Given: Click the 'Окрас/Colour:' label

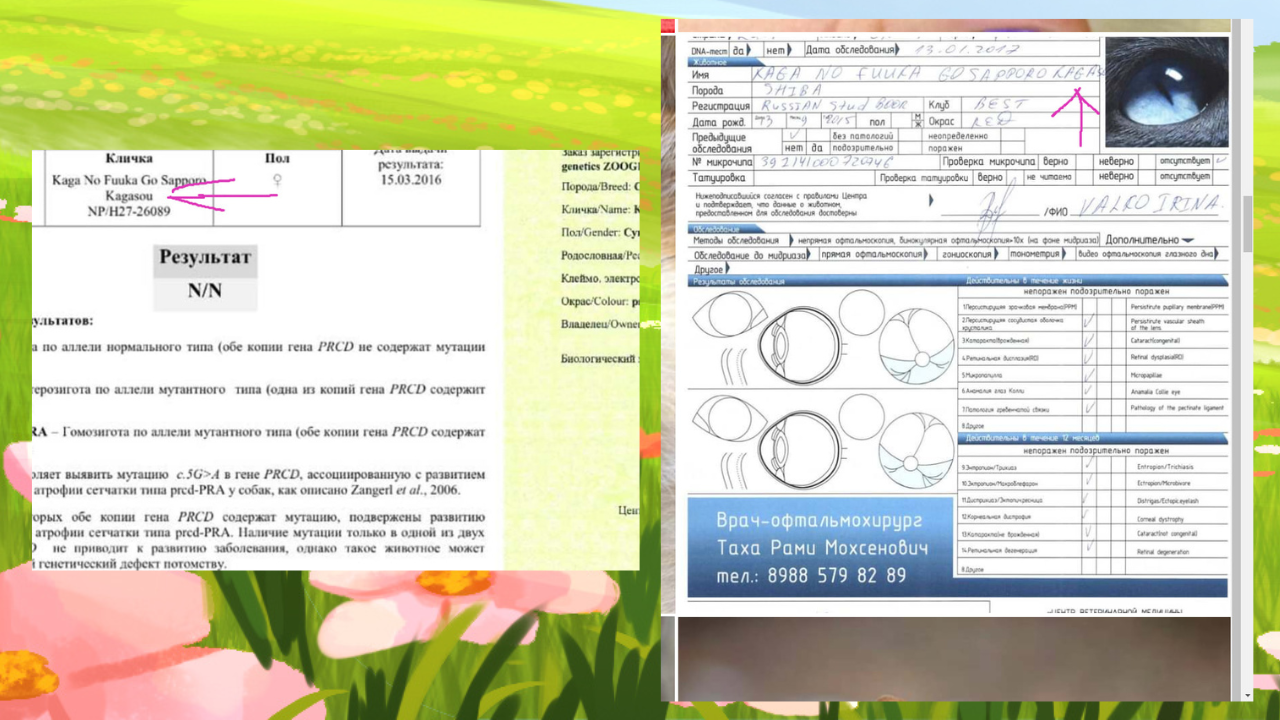Looking at the screenshot, I should (x=595, y=301).
